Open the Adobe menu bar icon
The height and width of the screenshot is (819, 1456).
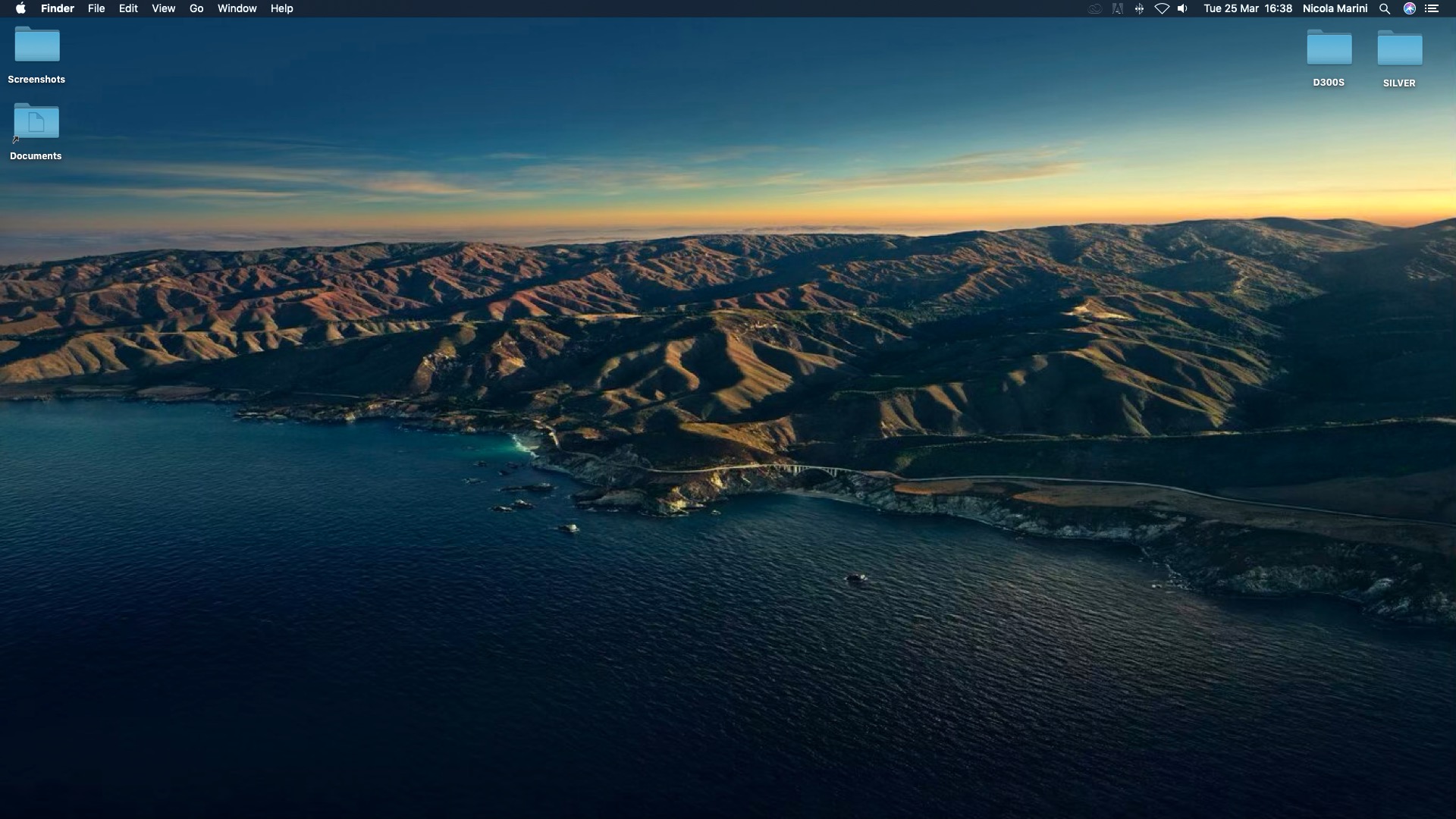point(1118,8)
